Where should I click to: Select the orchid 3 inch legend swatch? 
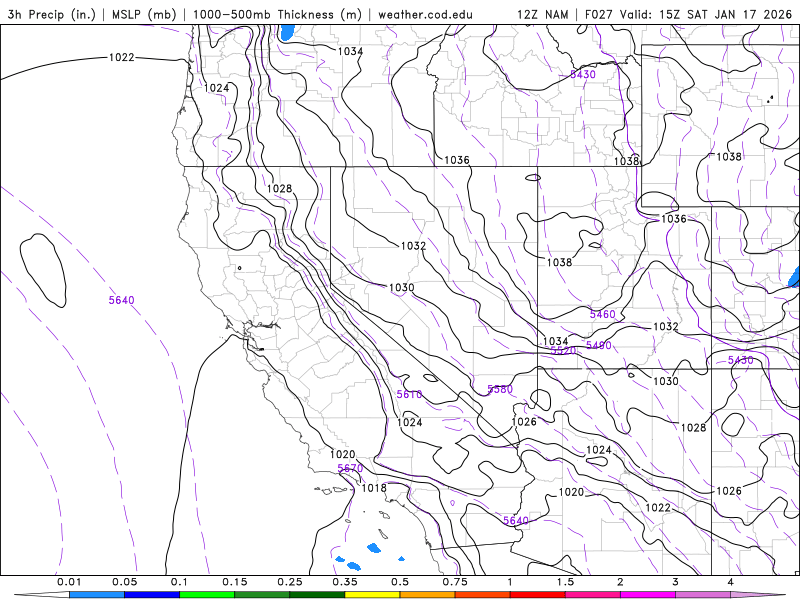pyautogui.click(x=703, y=595)
